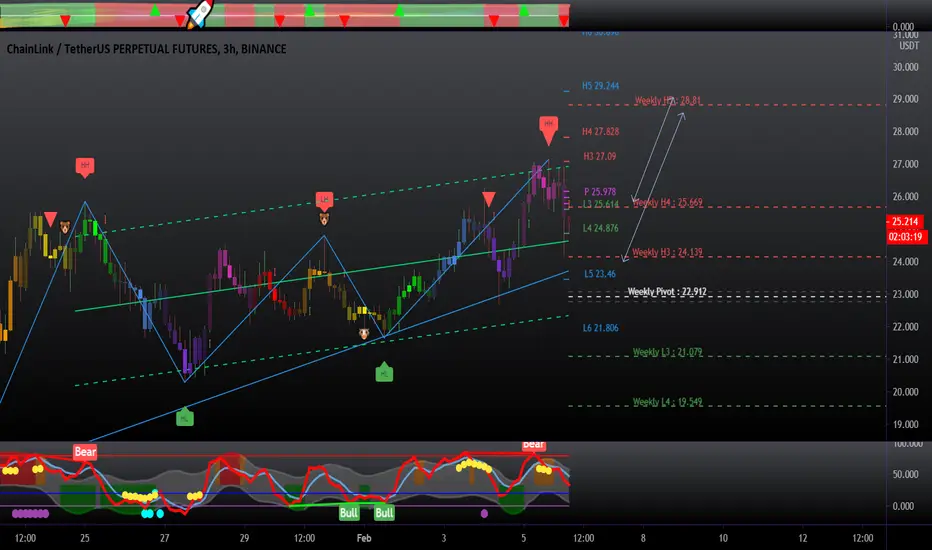
Task: Select the bear emoji above the Feb low
Action: pyautogui.click(x=364, y=334)
